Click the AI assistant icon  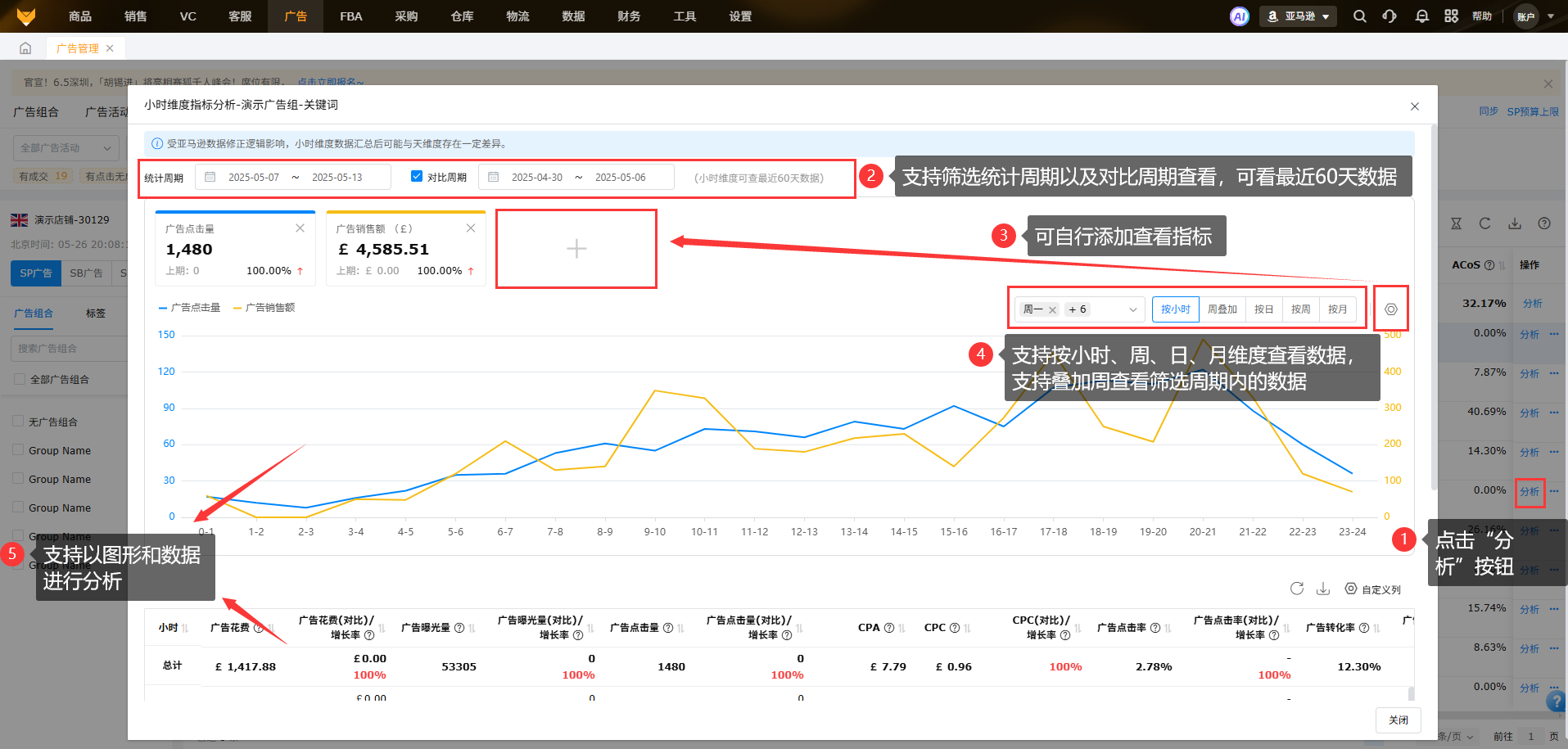pos(1240,16)
